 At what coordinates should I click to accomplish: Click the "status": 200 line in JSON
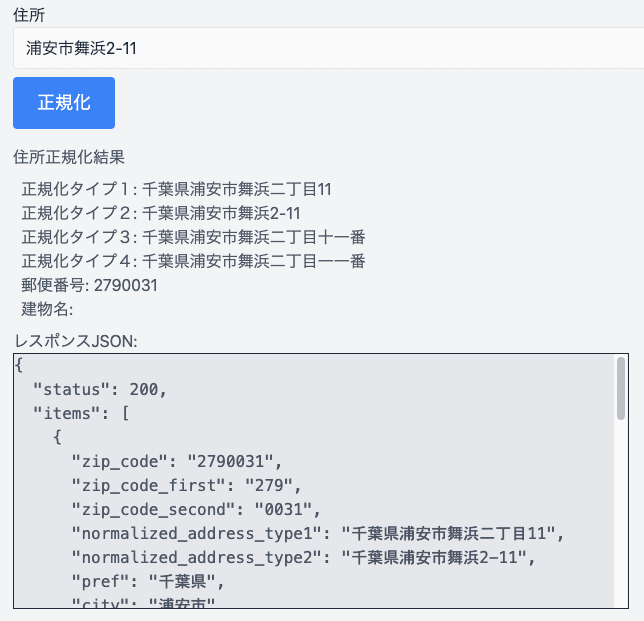(x=100, y=389)
